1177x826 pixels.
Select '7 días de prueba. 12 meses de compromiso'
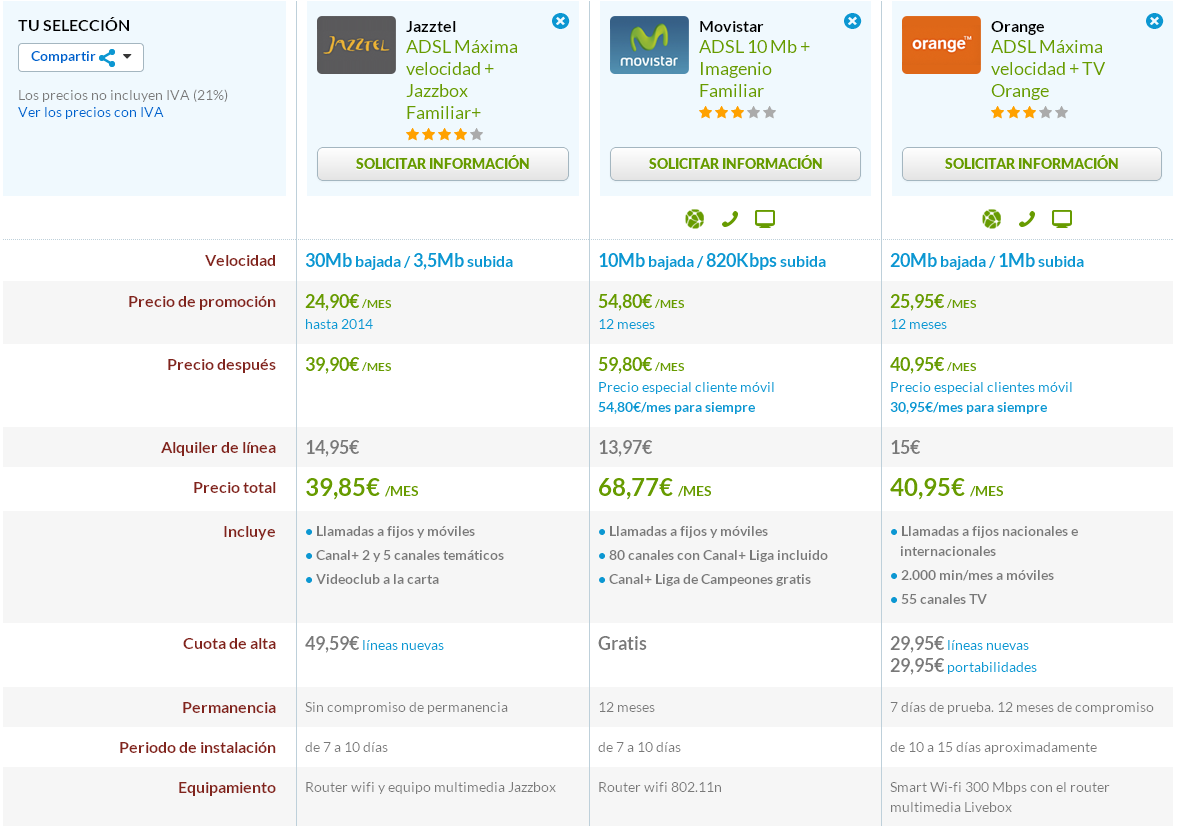(1022, 707)
